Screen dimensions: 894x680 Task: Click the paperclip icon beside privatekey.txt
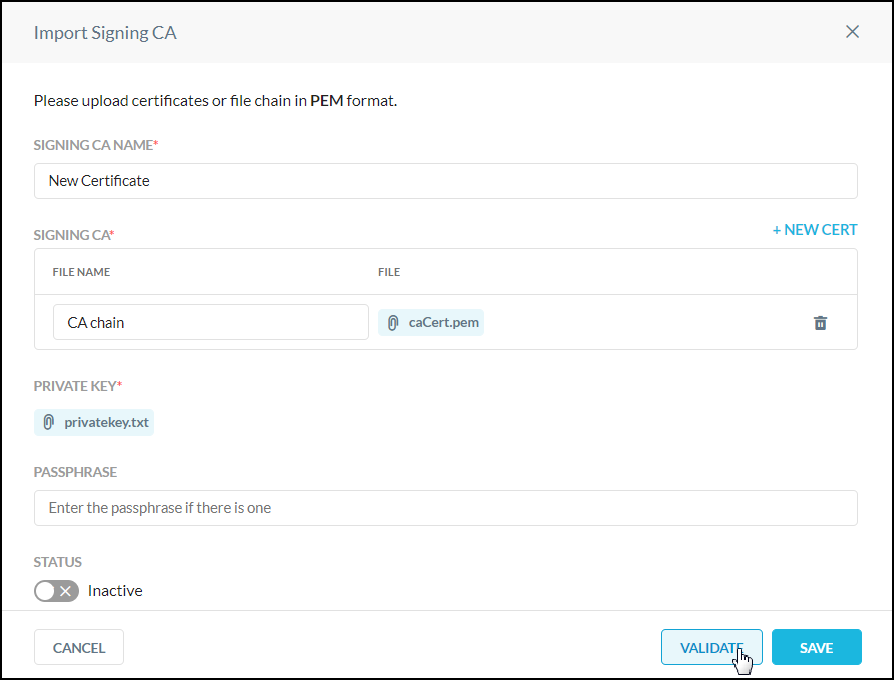[49, 422]
